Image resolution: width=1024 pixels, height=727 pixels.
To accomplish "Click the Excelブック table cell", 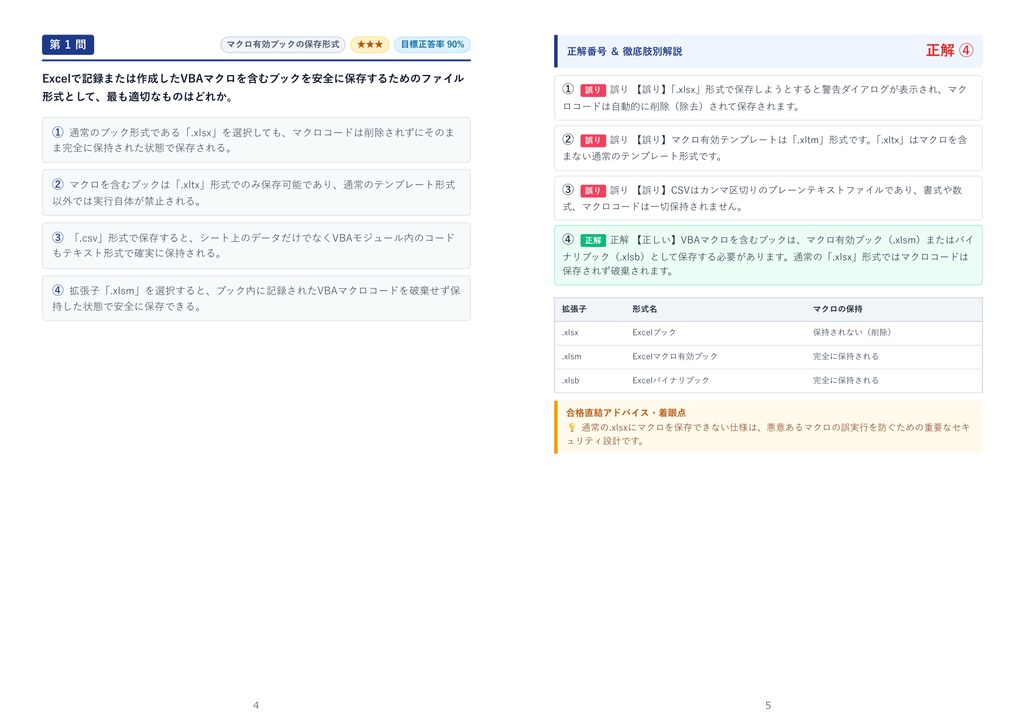I will [x=654, y=332].
